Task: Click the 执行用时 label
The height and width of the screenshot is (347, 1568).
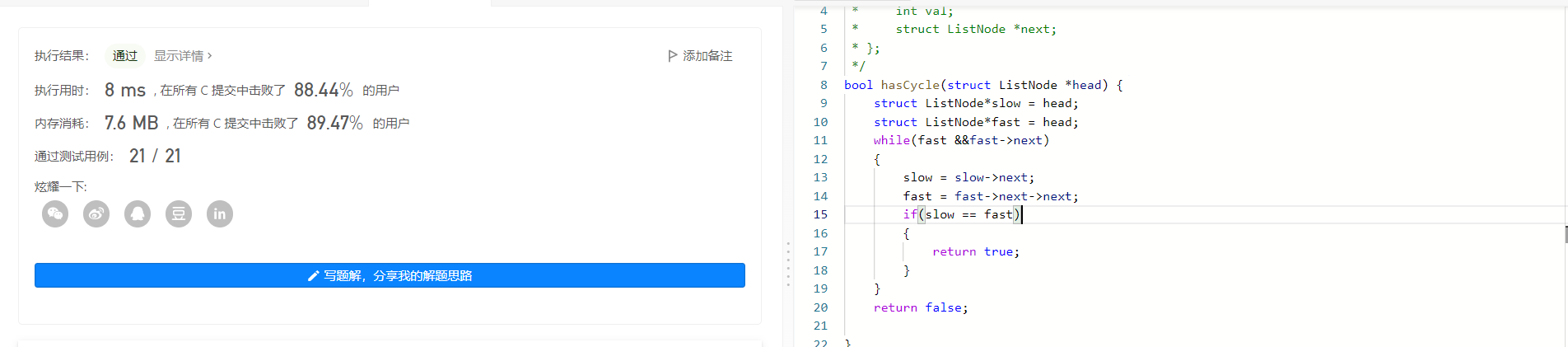Action: pos(62,91)
